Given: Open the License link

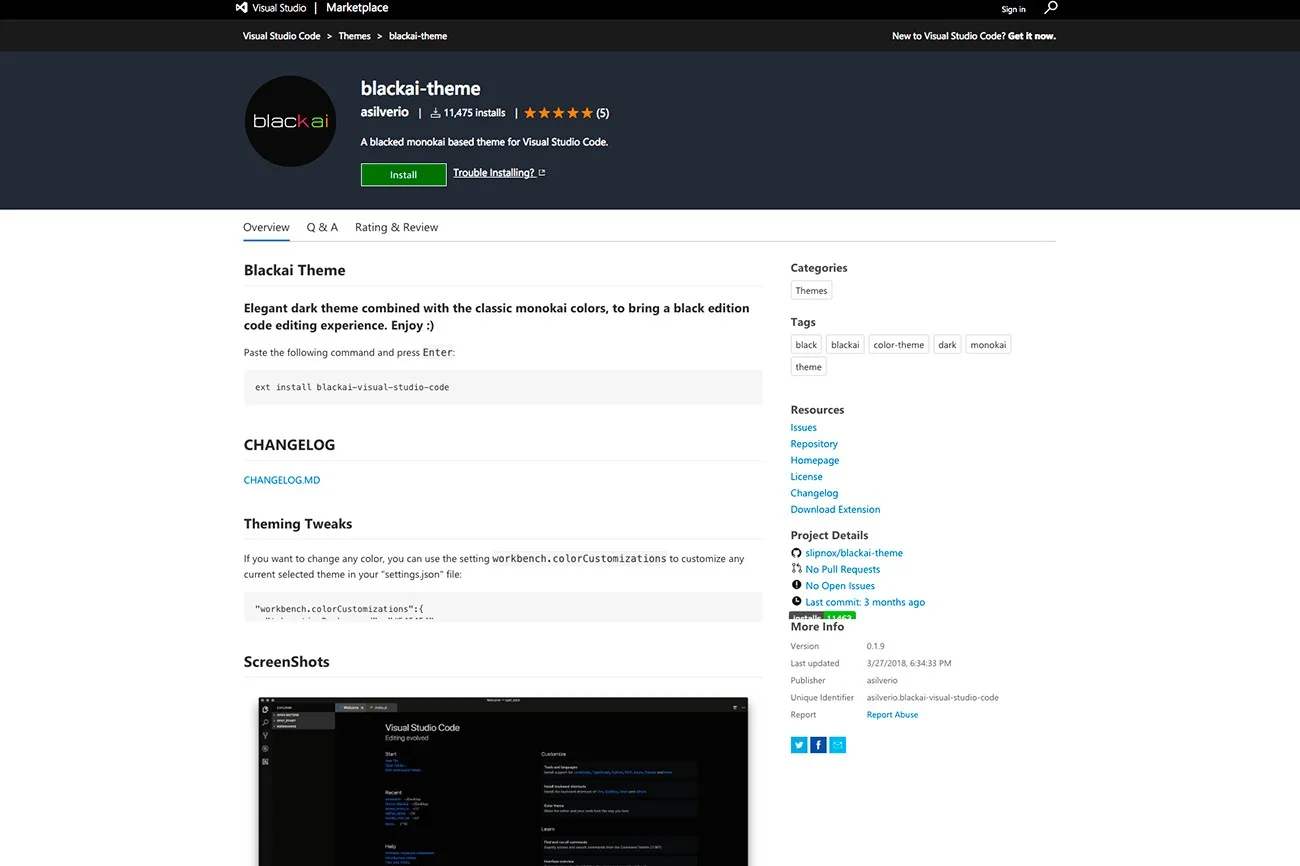Looking at the screenshot, I should 807,477.
